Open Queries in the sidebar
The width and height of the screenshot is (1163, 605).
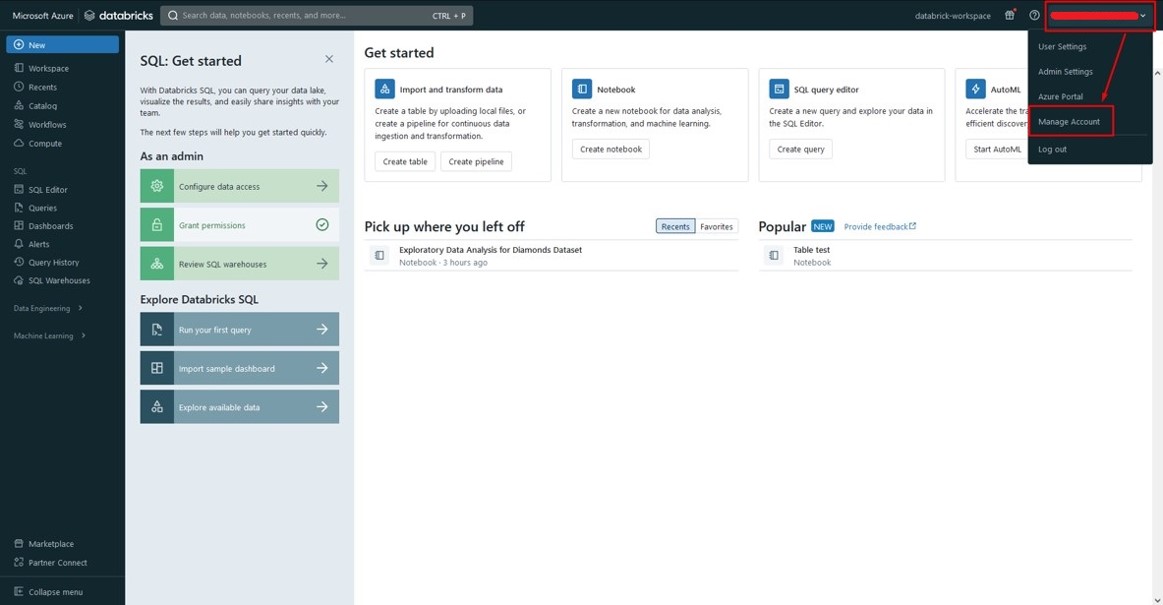36,208
